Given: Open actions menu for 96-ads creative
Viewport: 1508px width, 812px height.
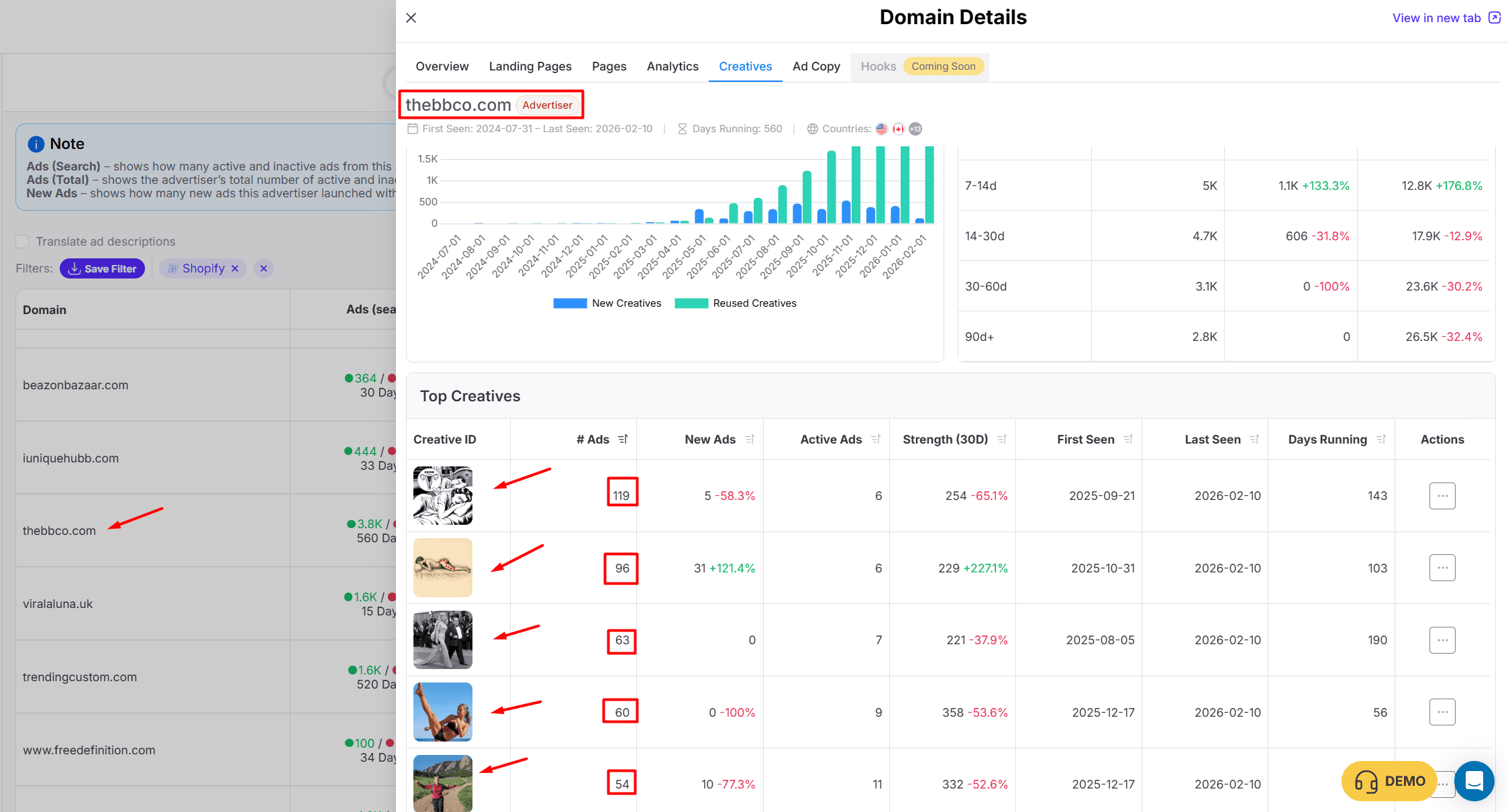Looking at the screenshot, I should (x=1442, y=568).
